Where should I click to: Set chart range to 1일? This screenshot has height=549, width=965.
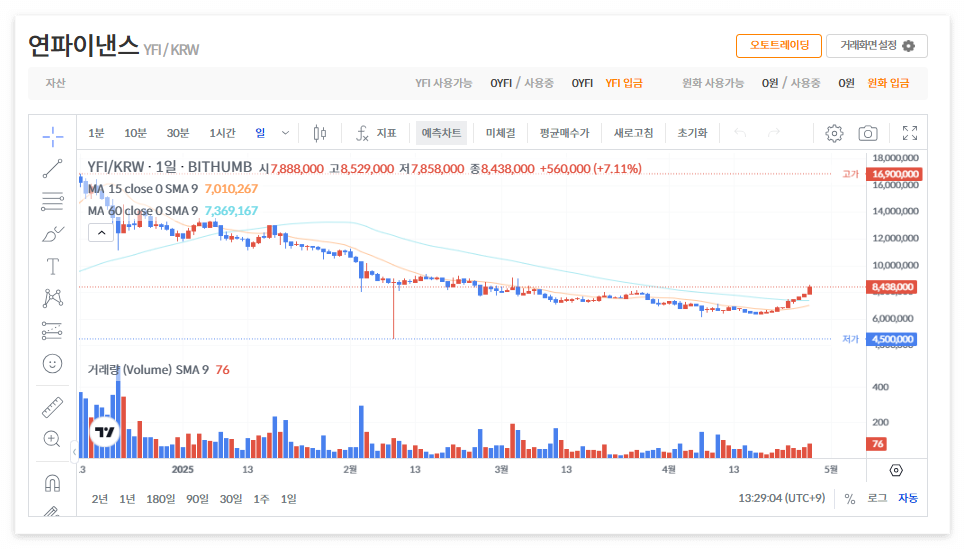289,499
